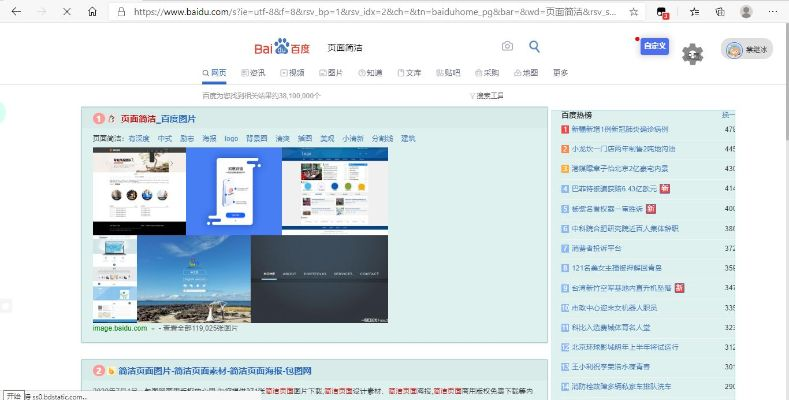Viewport: 789px width, 400px height.
Task: Open the narrow laptop webpage thumbnail
Action: click(x=115, y=279)
